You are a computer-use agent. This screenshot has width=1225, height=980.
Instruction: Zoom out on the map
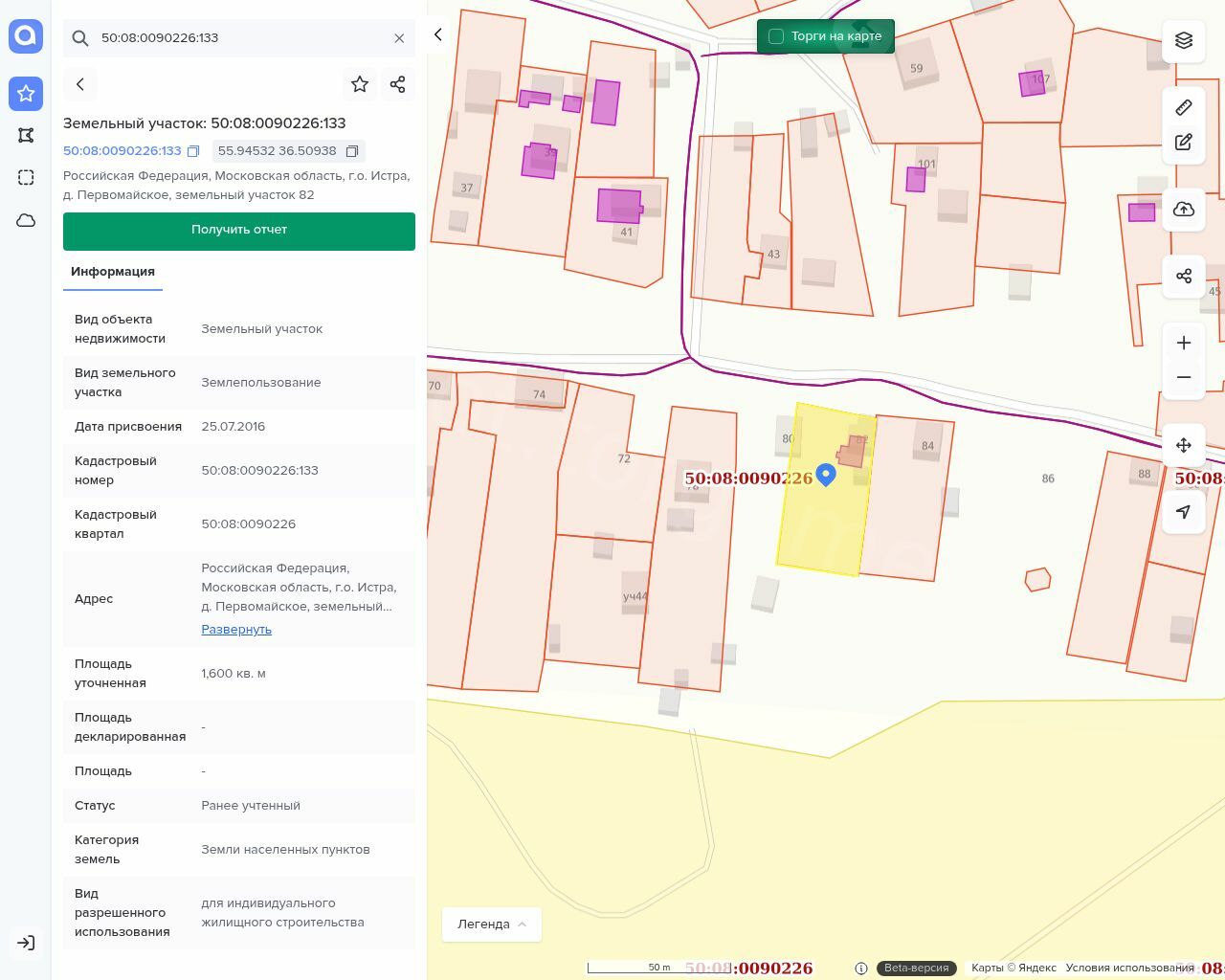click(1184, 378)
